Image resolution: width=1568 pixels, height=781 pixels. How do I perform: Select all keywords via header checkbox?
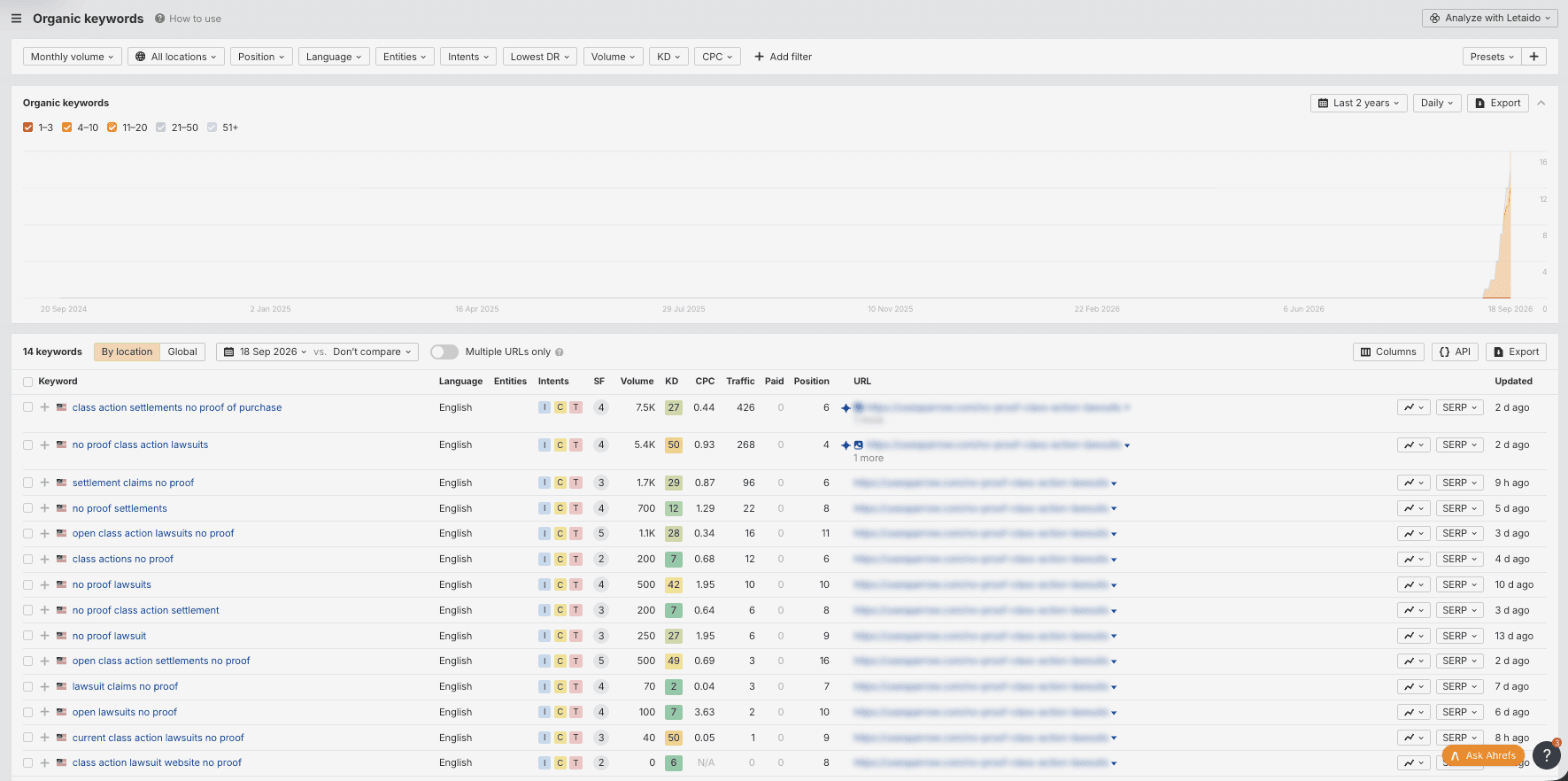coord(28,382)
